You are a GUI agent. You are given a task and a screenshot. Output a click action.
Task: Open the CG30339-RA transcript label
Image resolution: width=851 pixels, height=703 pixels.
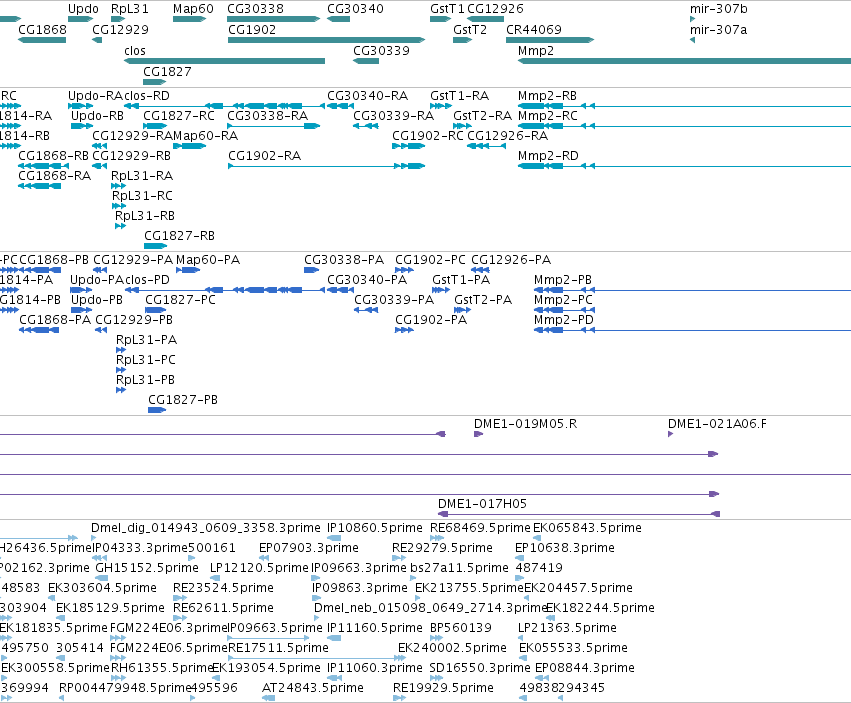(393, 116)
